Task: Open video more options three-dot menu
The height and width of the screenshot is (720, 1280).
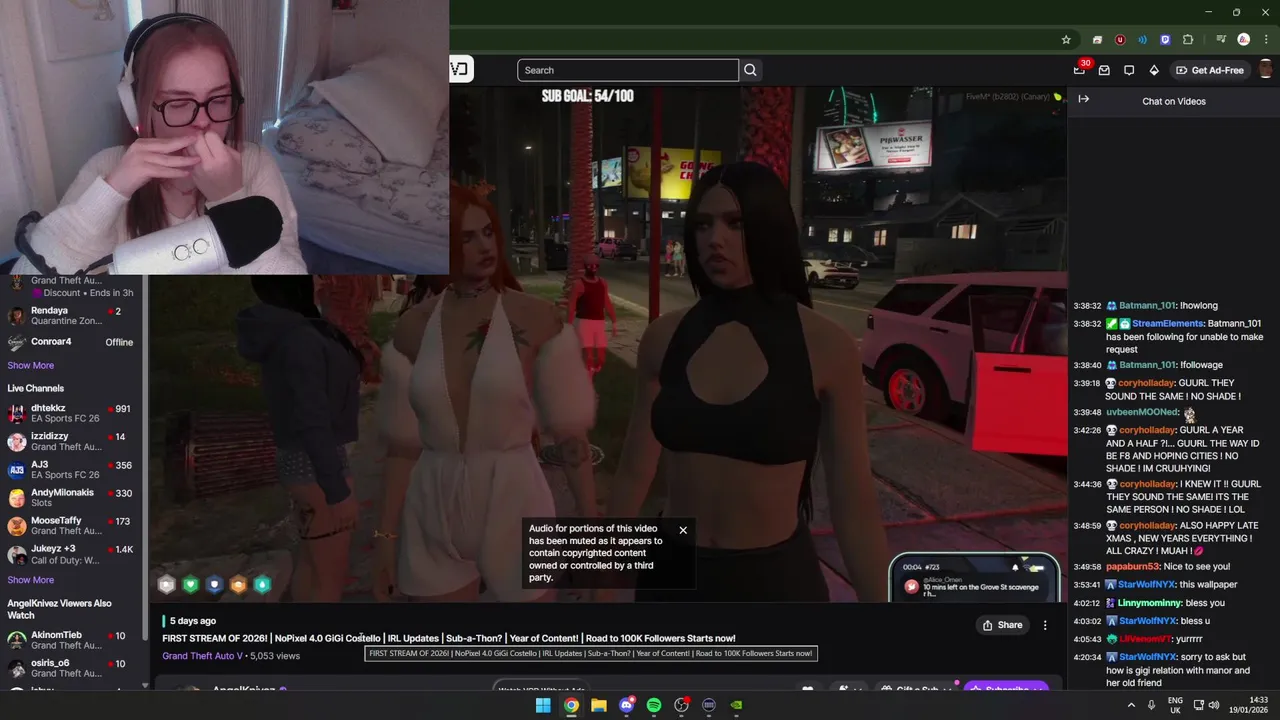Action: 1045,625
